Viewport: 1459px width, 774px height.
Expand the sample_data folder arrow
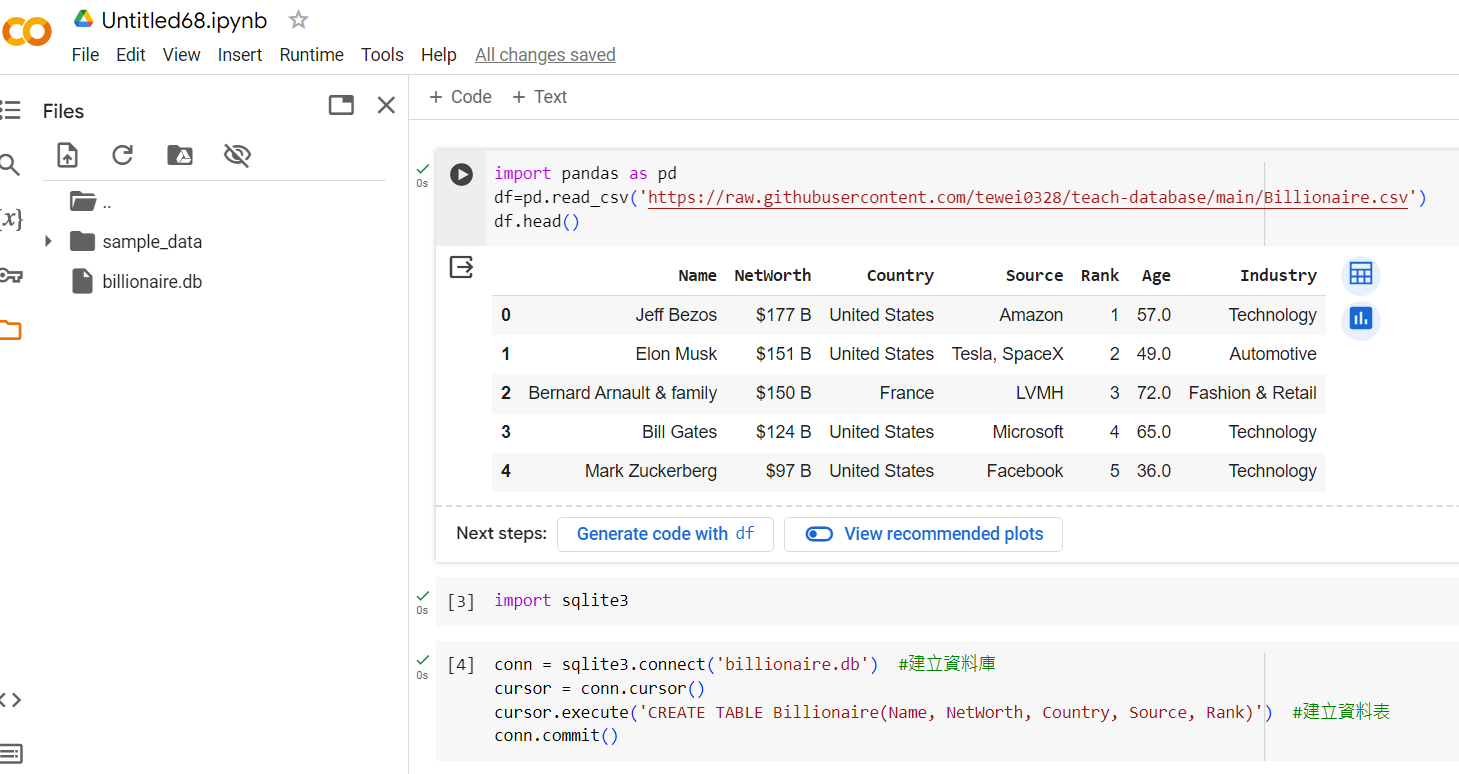pyautogui.click(x=48, y=242)
